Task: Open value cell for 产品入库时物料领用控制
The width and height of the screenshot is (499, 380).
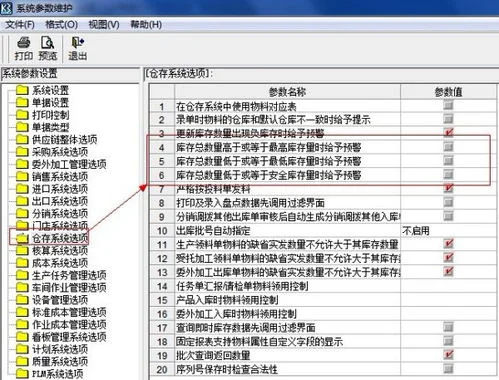Action: pos(448,300)
